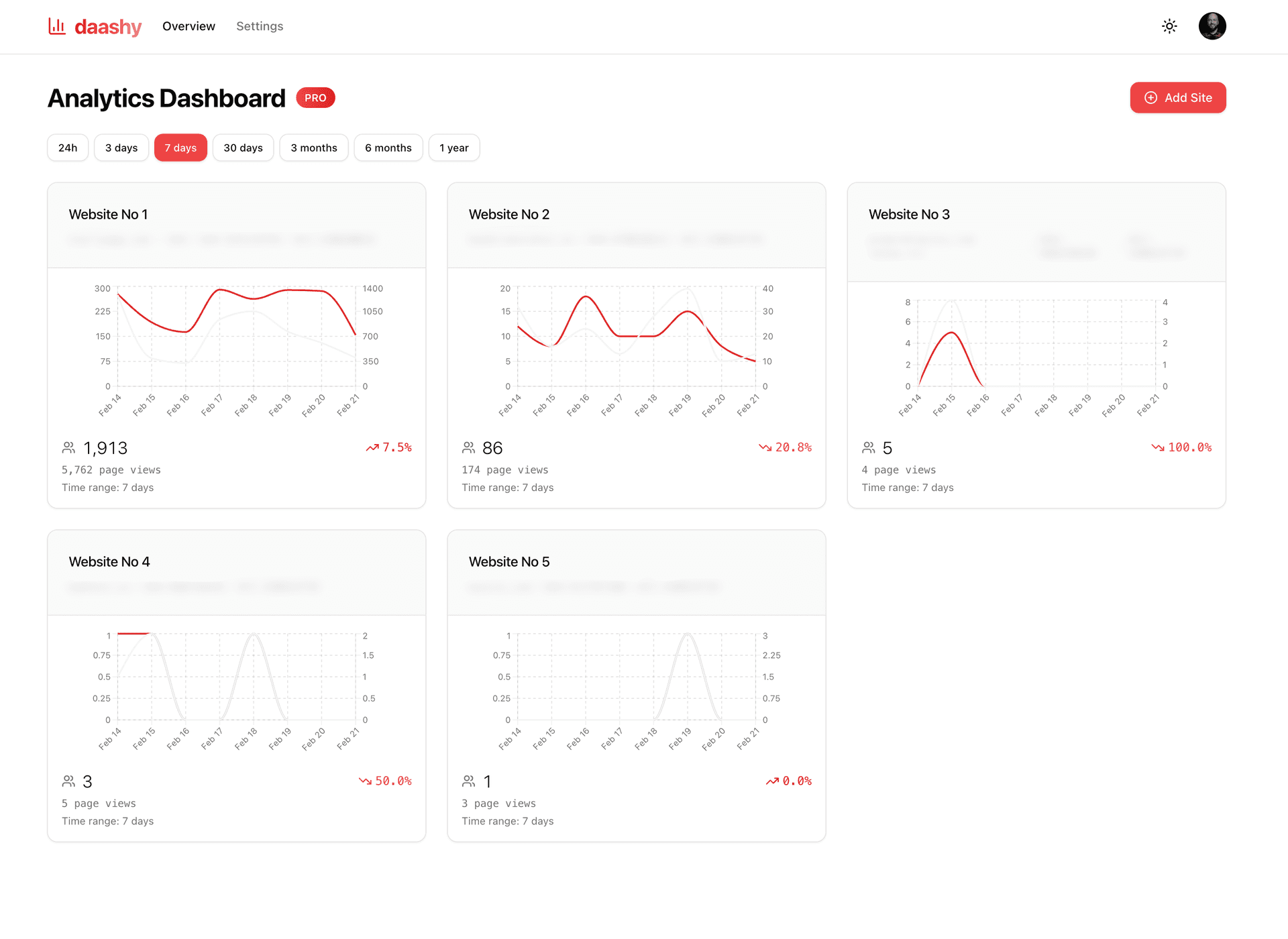Screen dimensions: 1288x939
Task: Open the user avatar profile menu
Action: pyautogui.click(x=1212, y=26)
